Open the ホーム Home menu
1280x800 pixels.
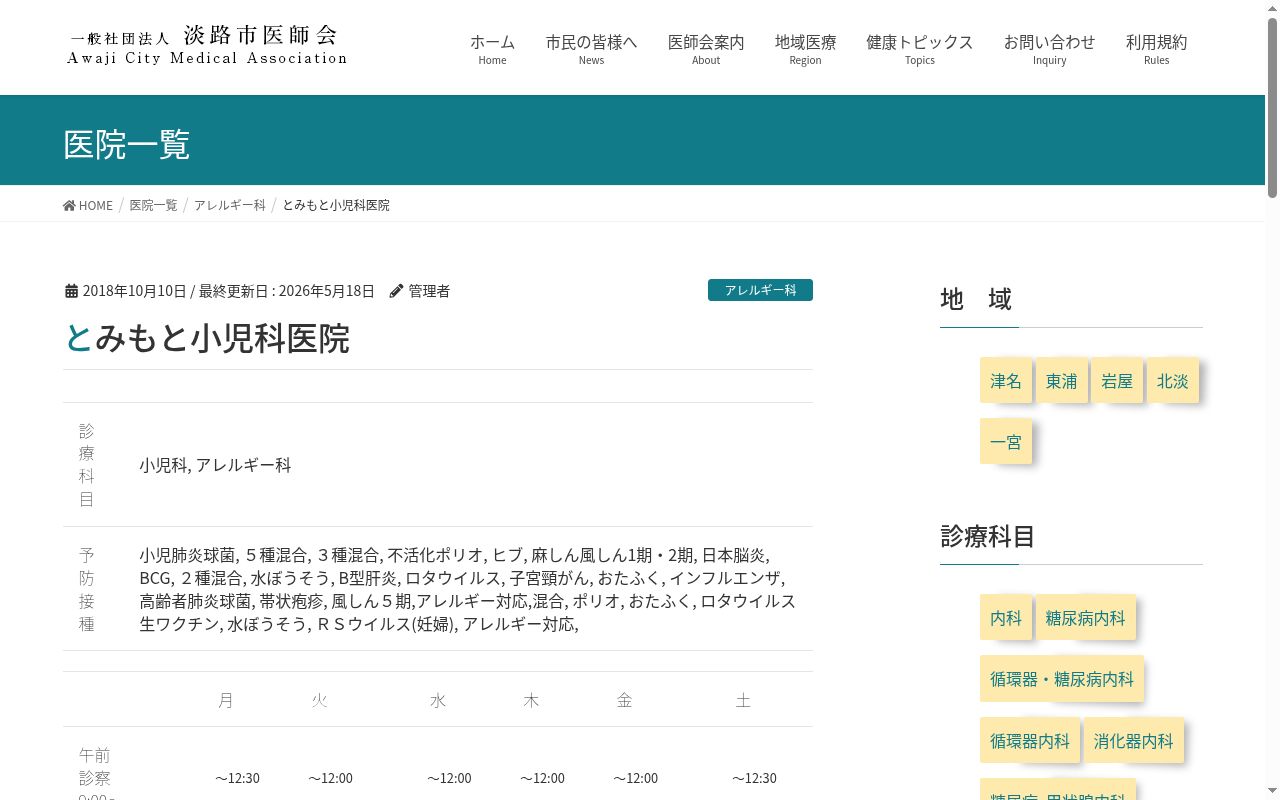tap(492, 48)
